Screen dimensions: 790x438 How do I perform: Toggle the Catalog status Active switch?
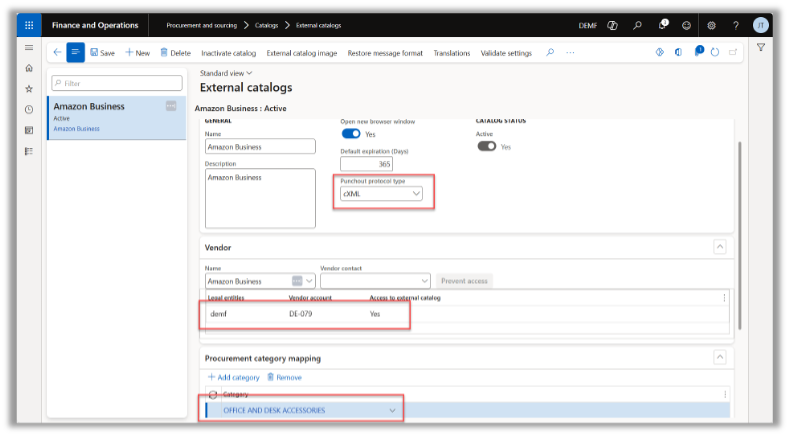click(487, 146)
